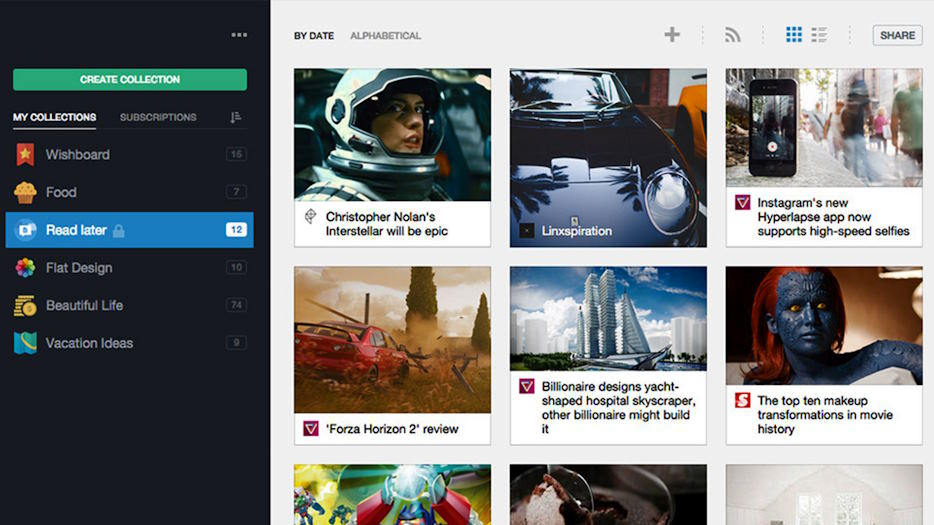Click Read later count badge 12
The height and width of the screenshot is (525, 934).
(x=236, y=229)
